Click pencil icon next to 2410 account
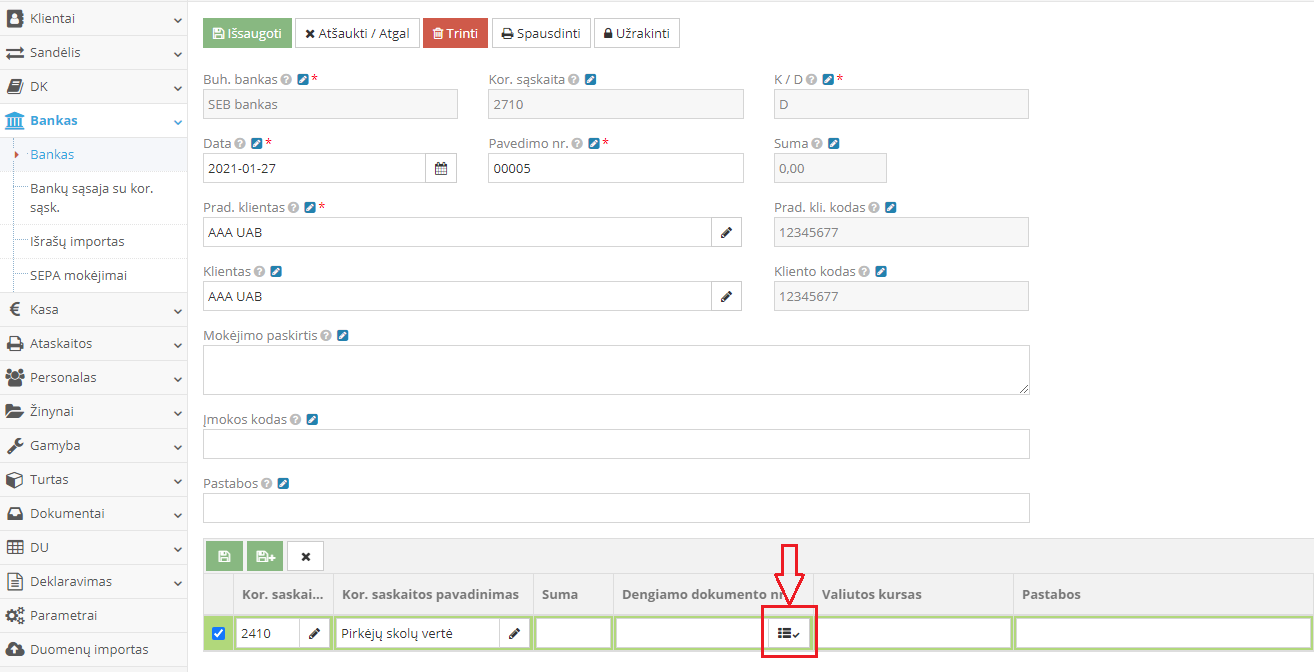Image resolution: width=1314 pixels, height=672 pixels. [314, 634]
